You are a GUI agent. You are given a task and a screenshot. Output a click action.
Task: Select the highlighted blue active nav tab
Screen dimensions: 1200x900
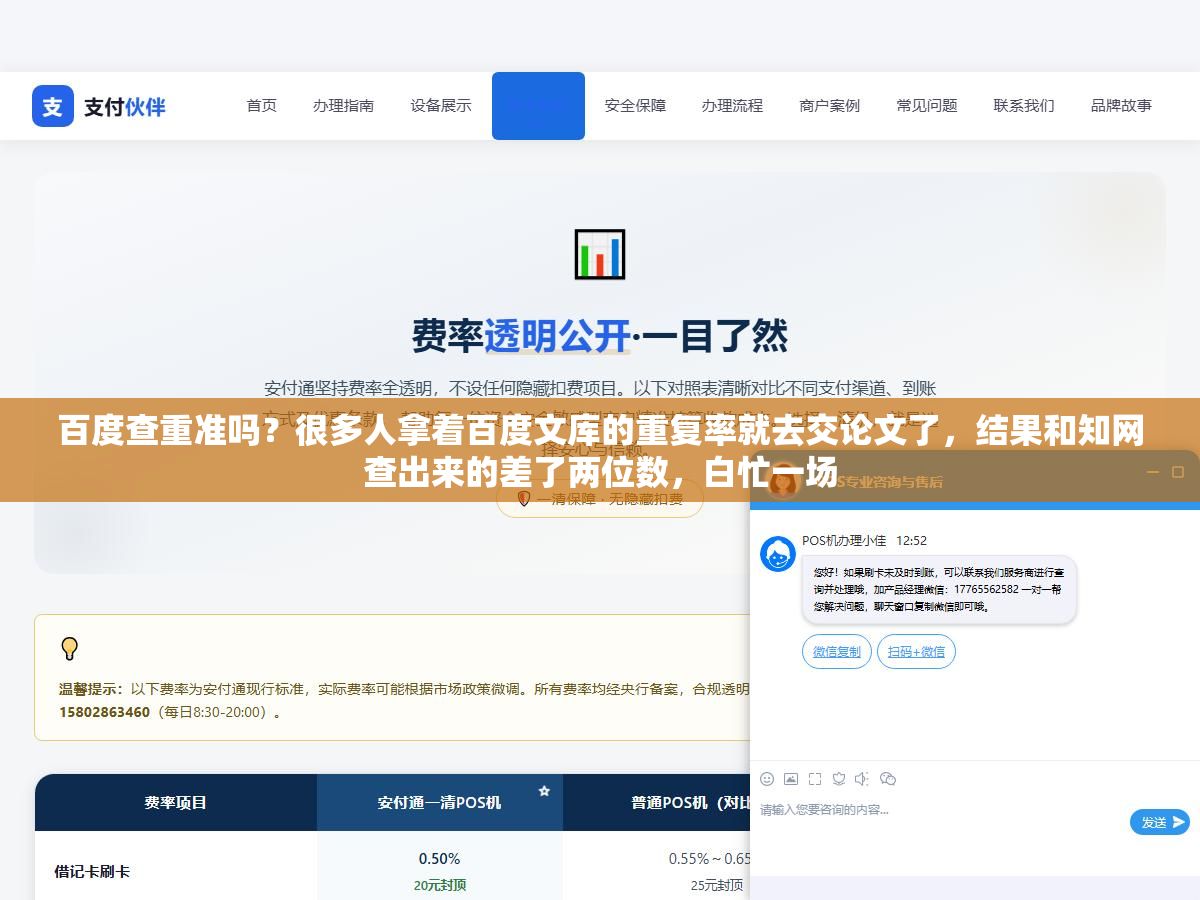(538, 106)
